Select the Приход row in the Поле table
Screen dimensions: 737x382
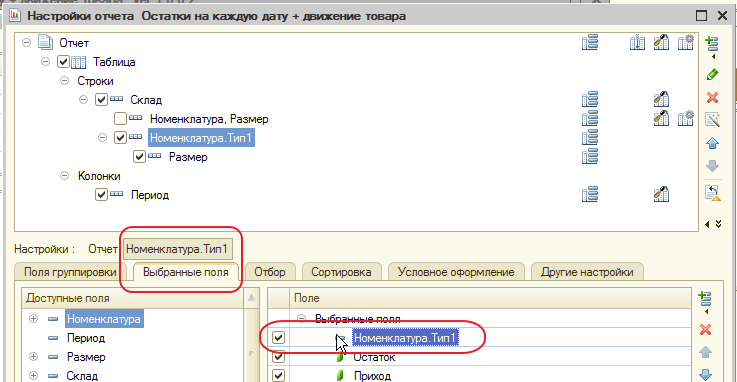point(372,376)
